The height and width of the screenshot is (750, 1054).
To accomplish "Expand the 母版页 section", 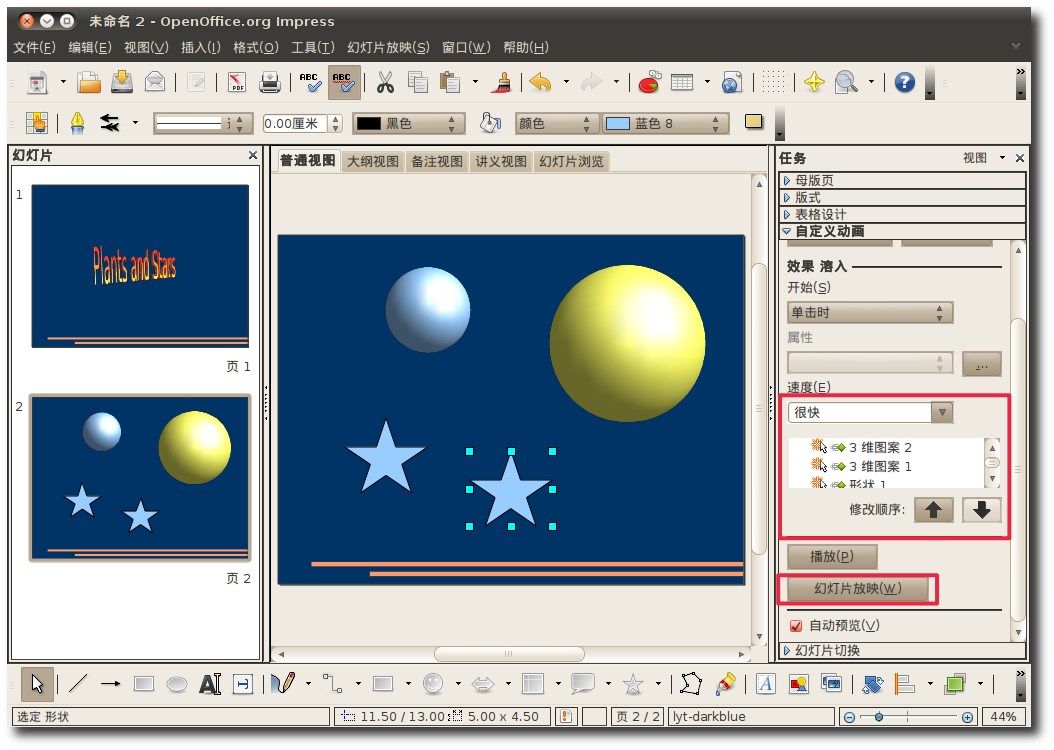I will 902,180.
